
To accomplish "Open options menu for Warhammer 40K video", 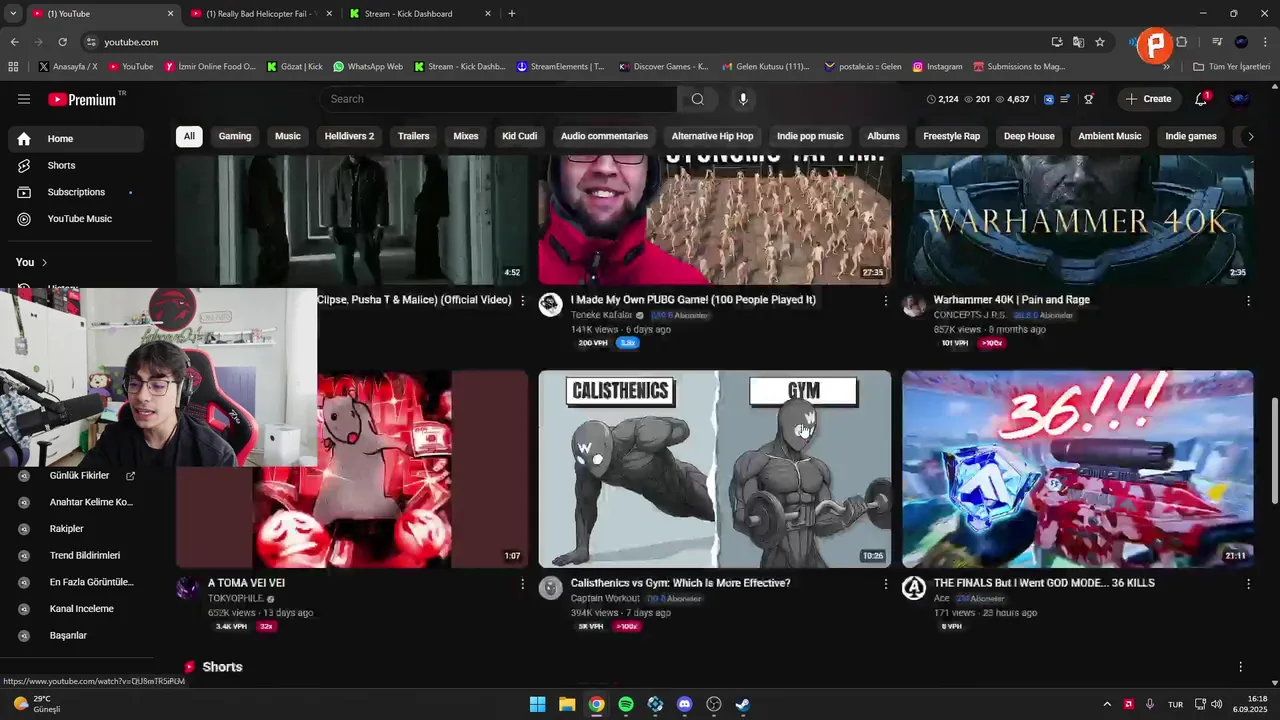I will (x=1248, y=300).
